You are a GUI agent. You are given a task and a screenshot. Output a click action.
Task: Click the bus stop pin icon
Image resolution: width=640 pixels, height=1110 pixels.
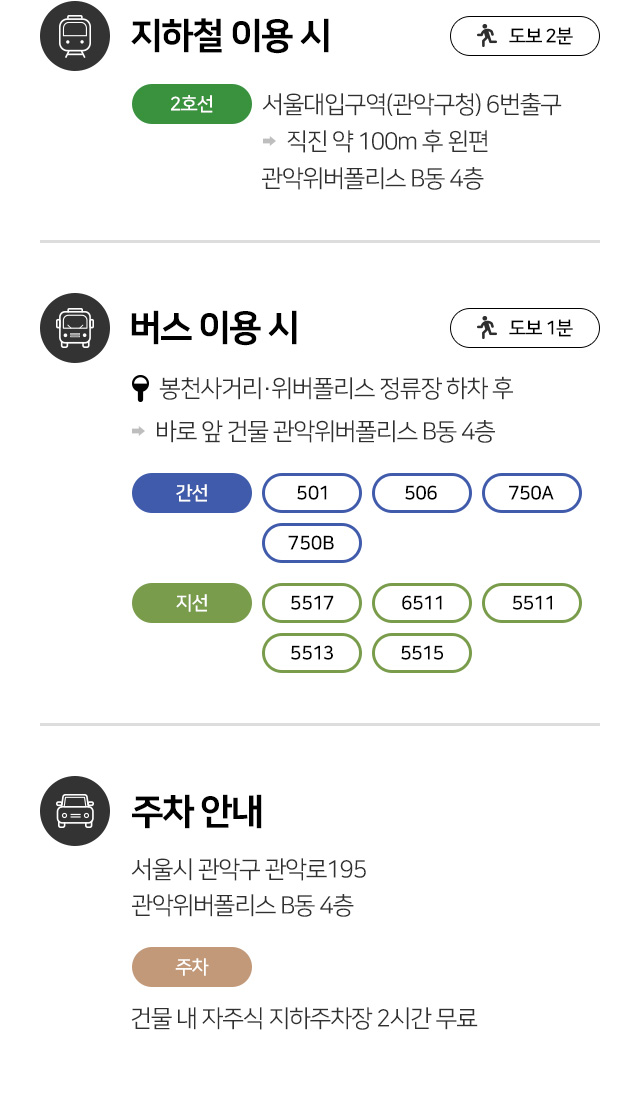click(x=141, y=389)
